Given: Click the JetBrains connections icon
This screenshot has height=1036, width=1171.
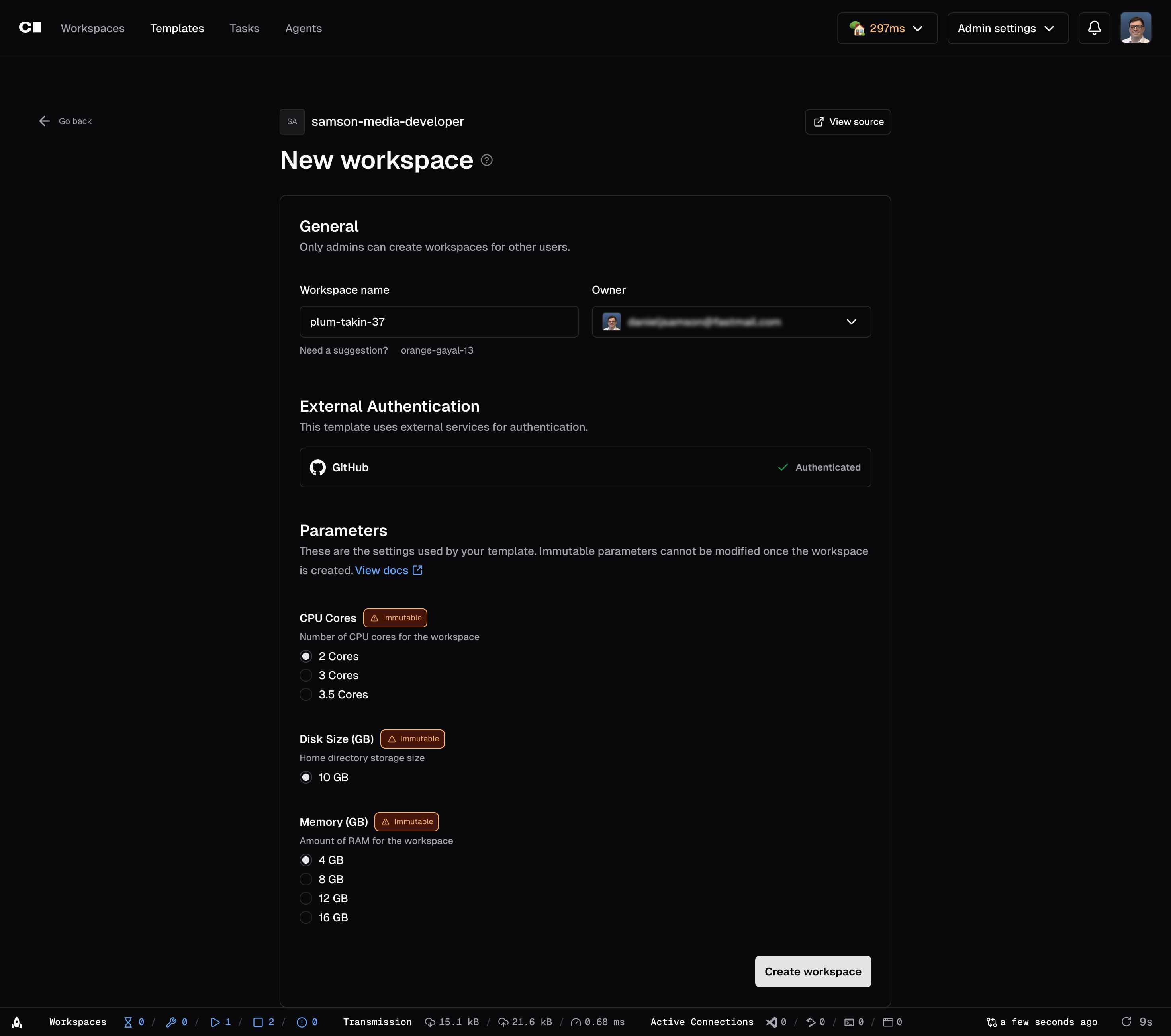Looking at the screenshot, I should coord(811,1022).
